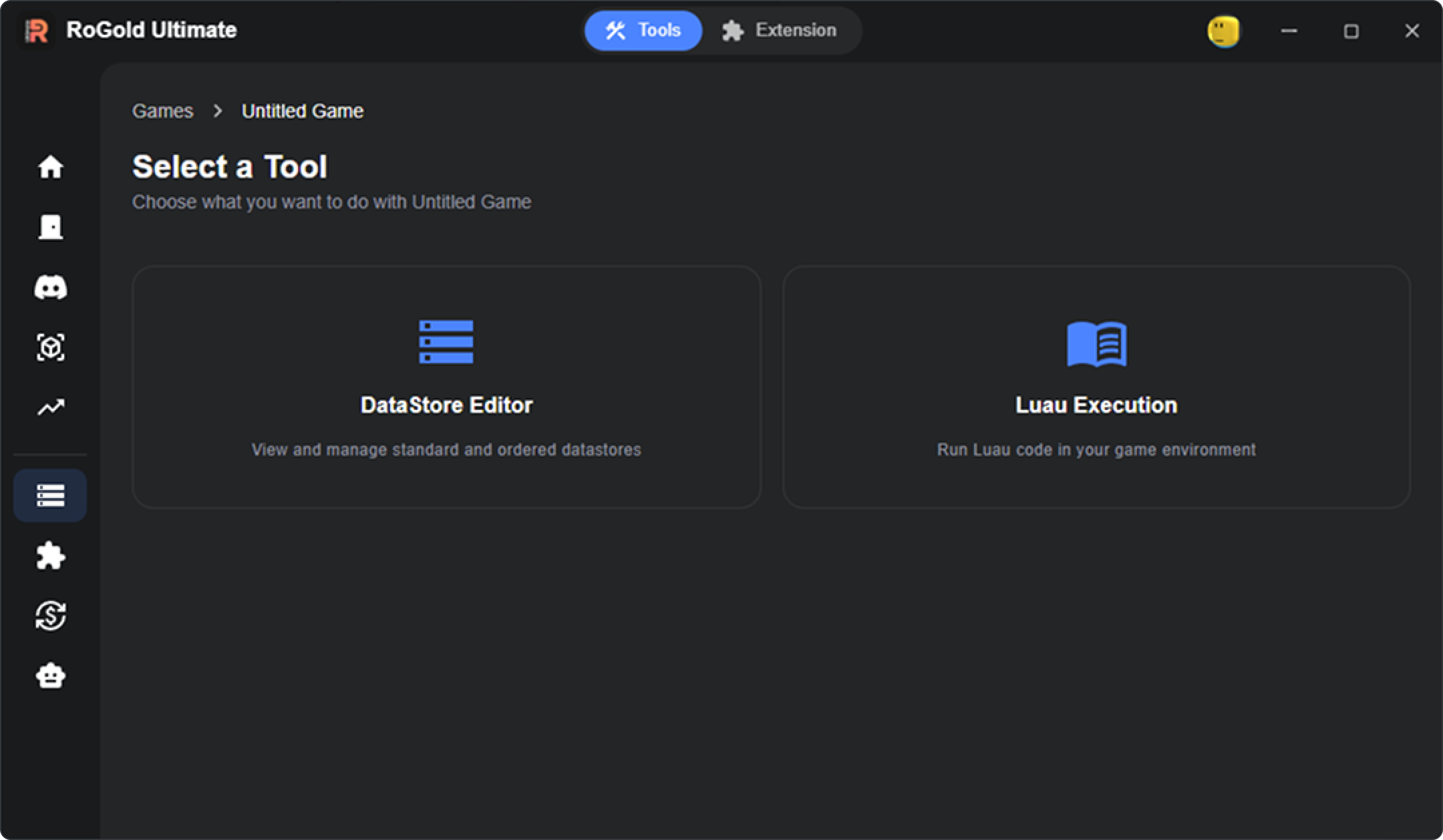Image resolution: width=1443 pixels, height=840 pixels.
Task: Click "Choose what you want to do" subtitle
Action: [x=332, y=202]
